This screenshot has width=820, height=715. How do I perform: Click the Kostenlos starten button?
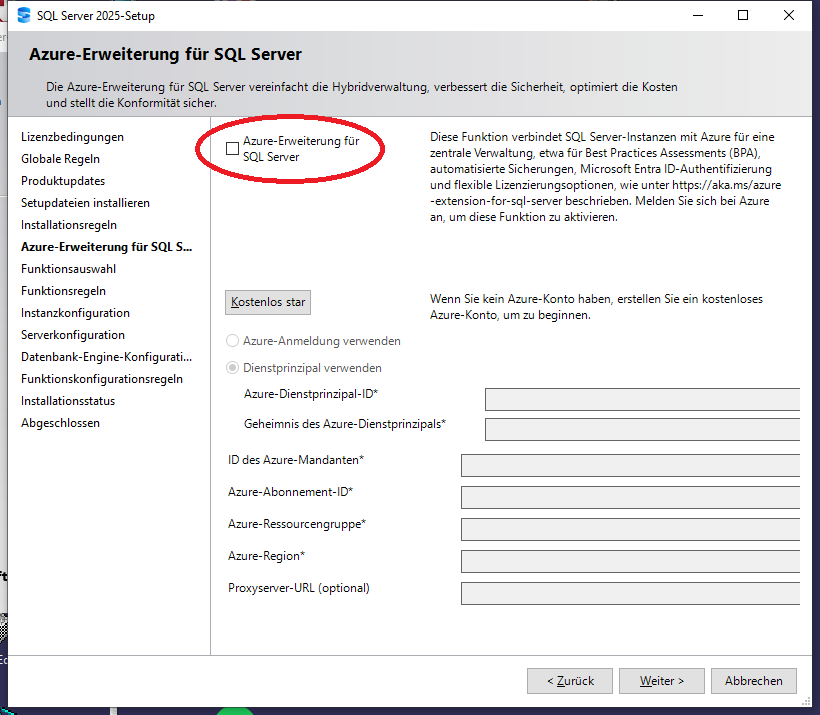(x=268, y=302)
